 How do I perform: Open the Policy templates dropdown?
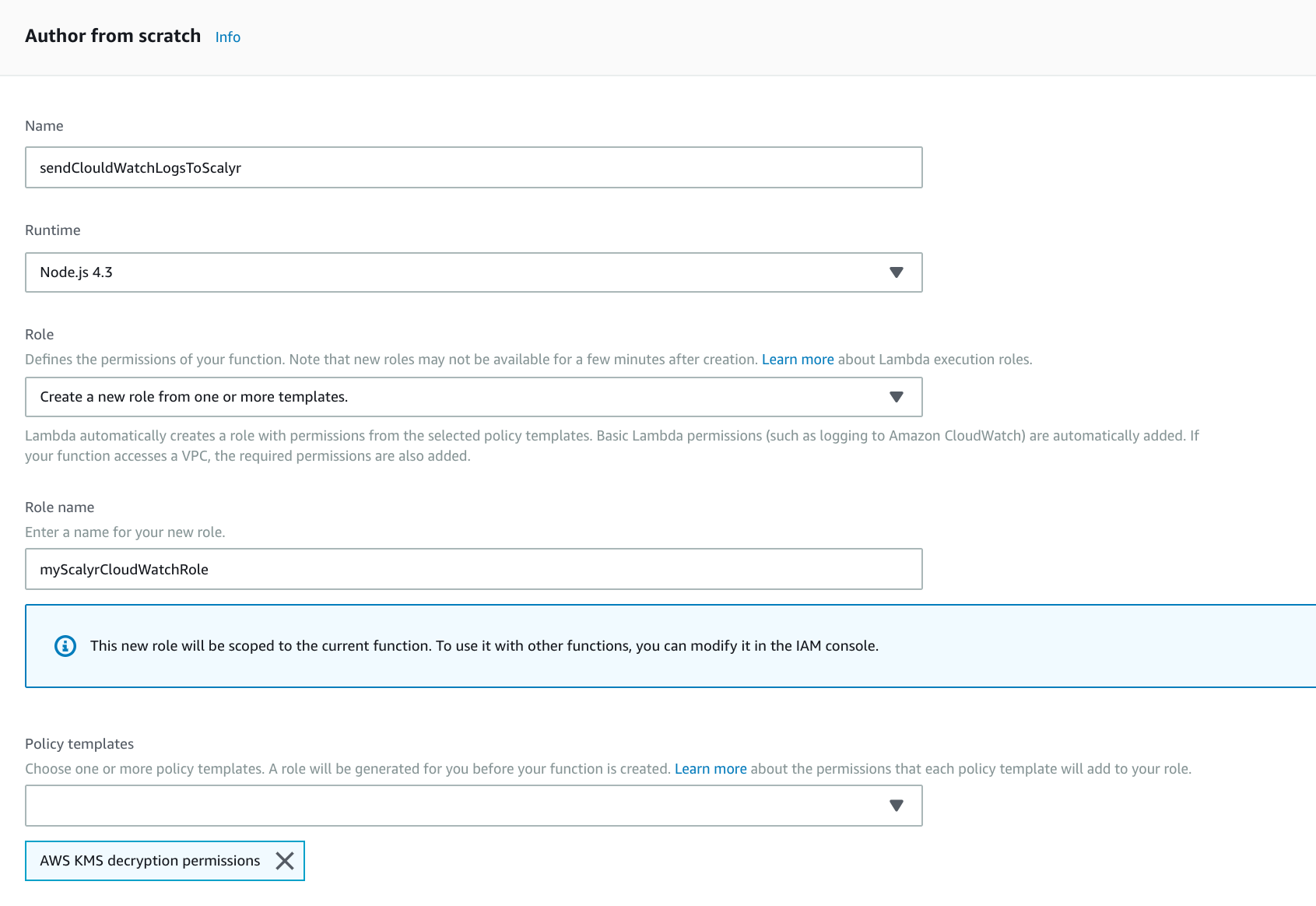click(x=473, y=806)
